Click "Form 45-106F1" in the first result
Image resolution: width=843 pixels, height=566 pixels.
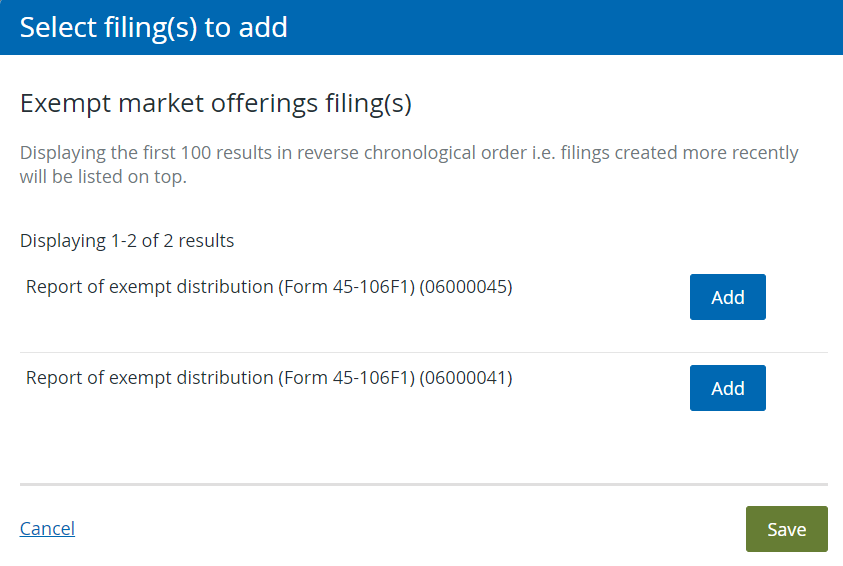tap(346, 286)
